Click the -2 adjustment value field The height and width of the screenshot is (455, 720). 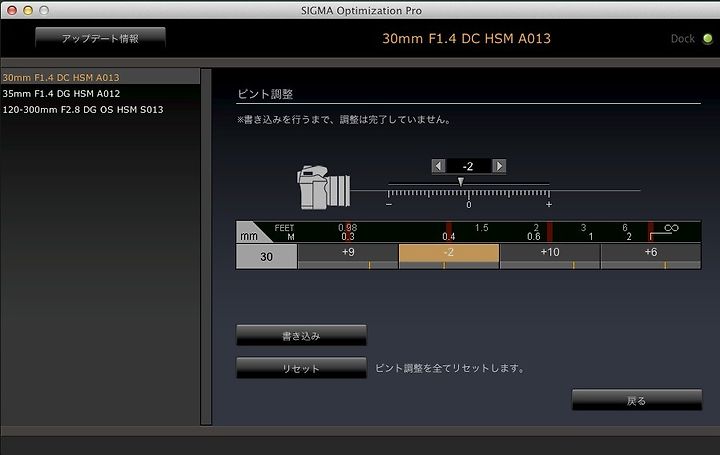click(468, 166)
